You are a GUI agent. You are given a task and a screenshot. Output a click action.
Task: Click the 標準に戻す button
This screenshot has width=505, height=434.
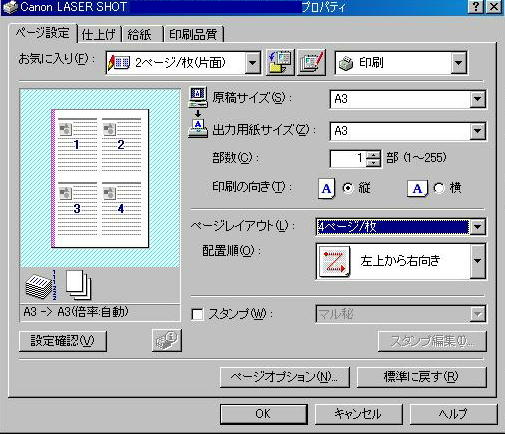click(x=421, y=377)
